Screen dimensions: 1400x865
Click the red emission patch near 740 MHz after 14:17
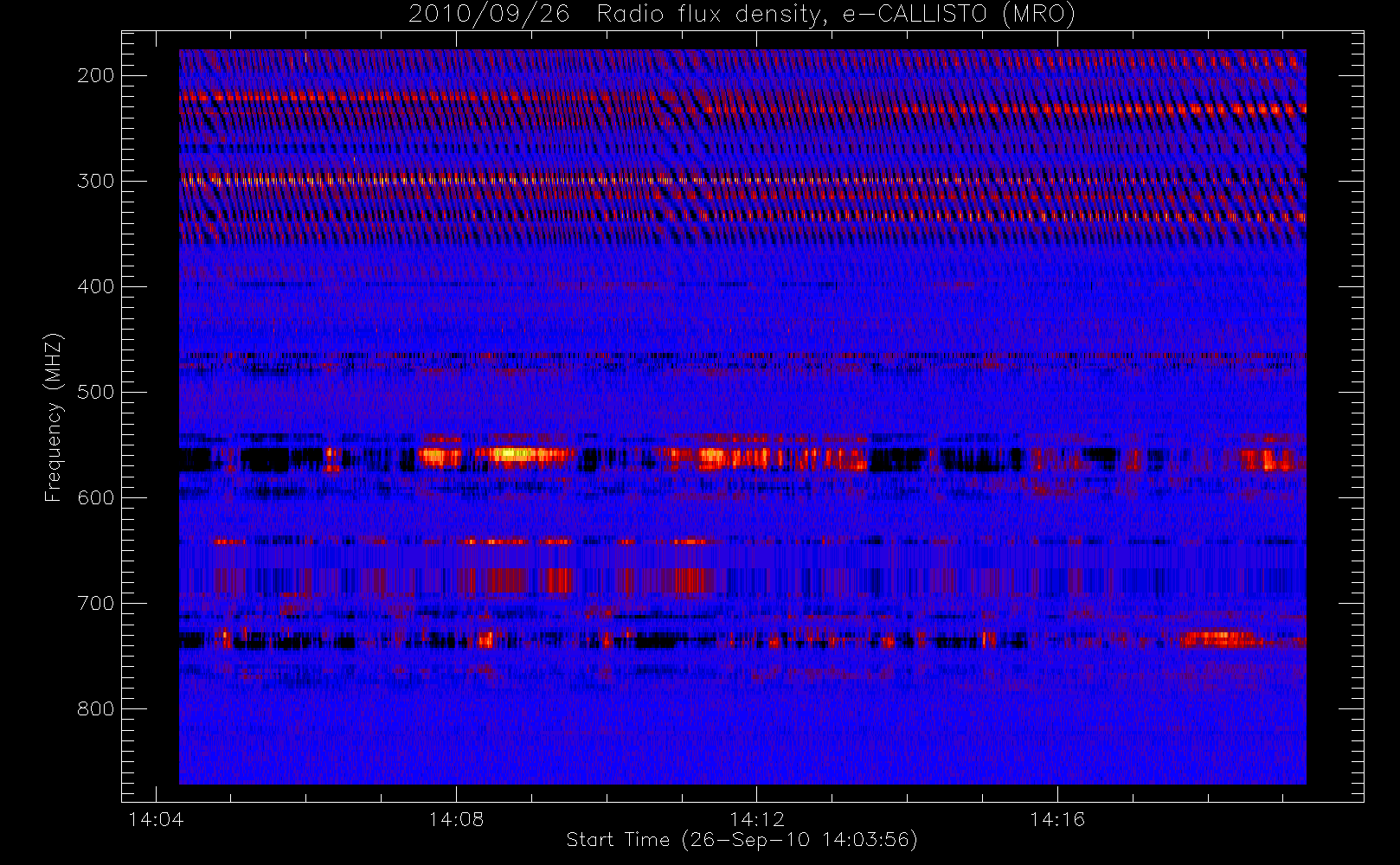click(1221, 640)
